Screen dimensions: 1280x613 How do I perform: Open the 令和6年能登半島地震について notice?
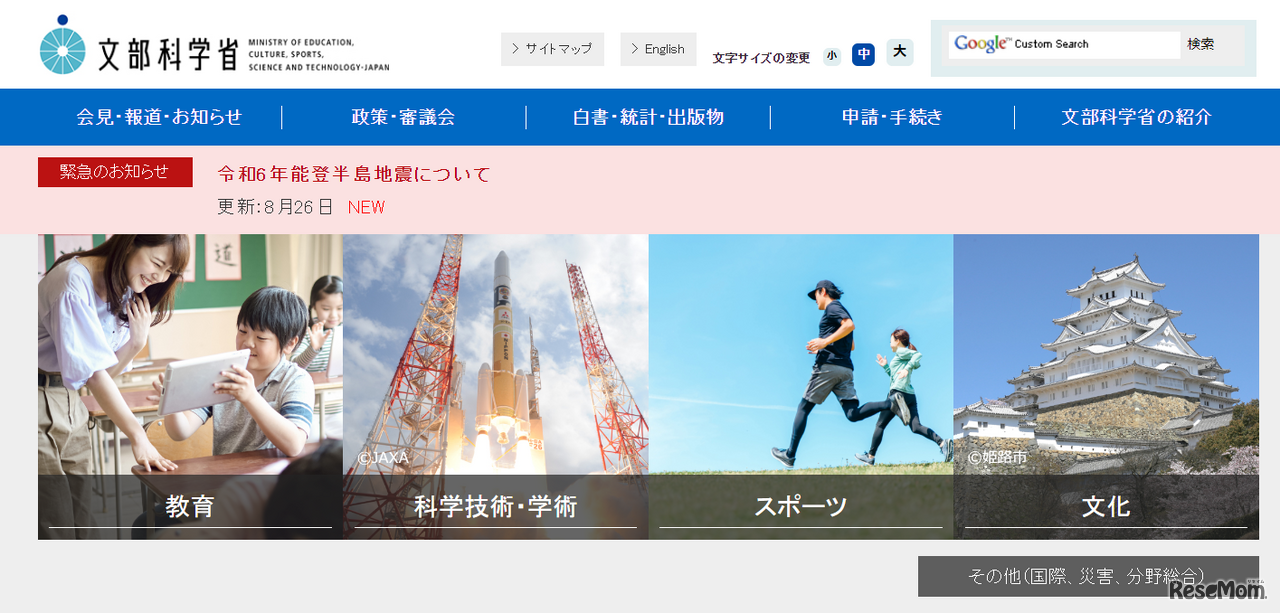click(355, 174)
